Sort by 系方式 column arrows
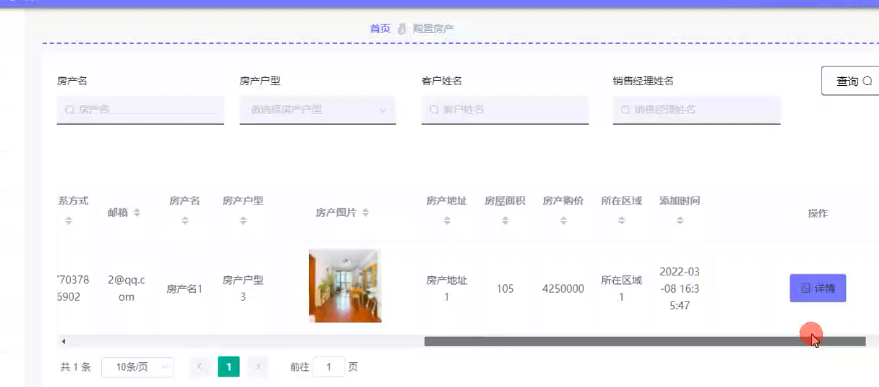 [68, 221]
